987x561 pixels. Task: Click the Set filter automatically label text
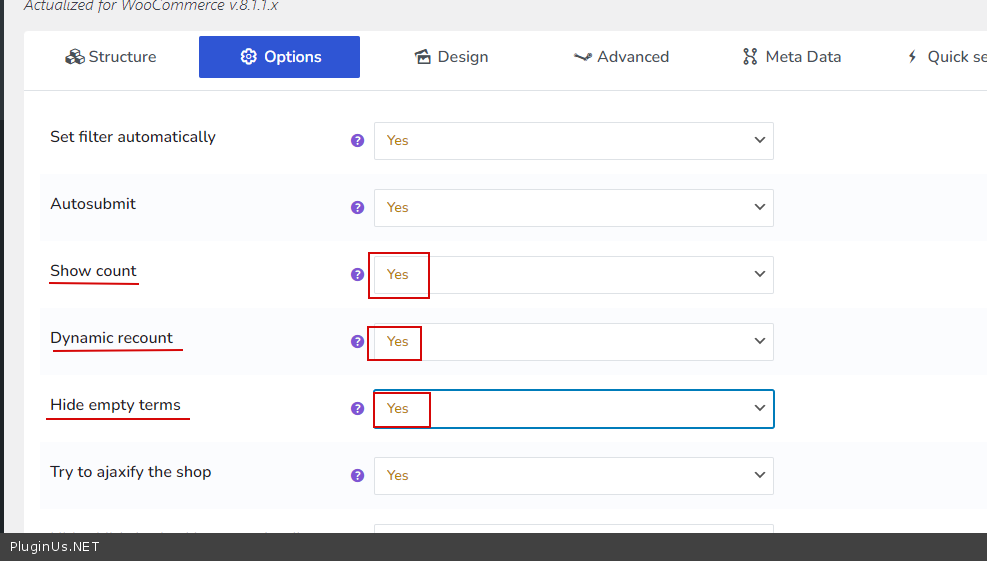tap(133, 137)
